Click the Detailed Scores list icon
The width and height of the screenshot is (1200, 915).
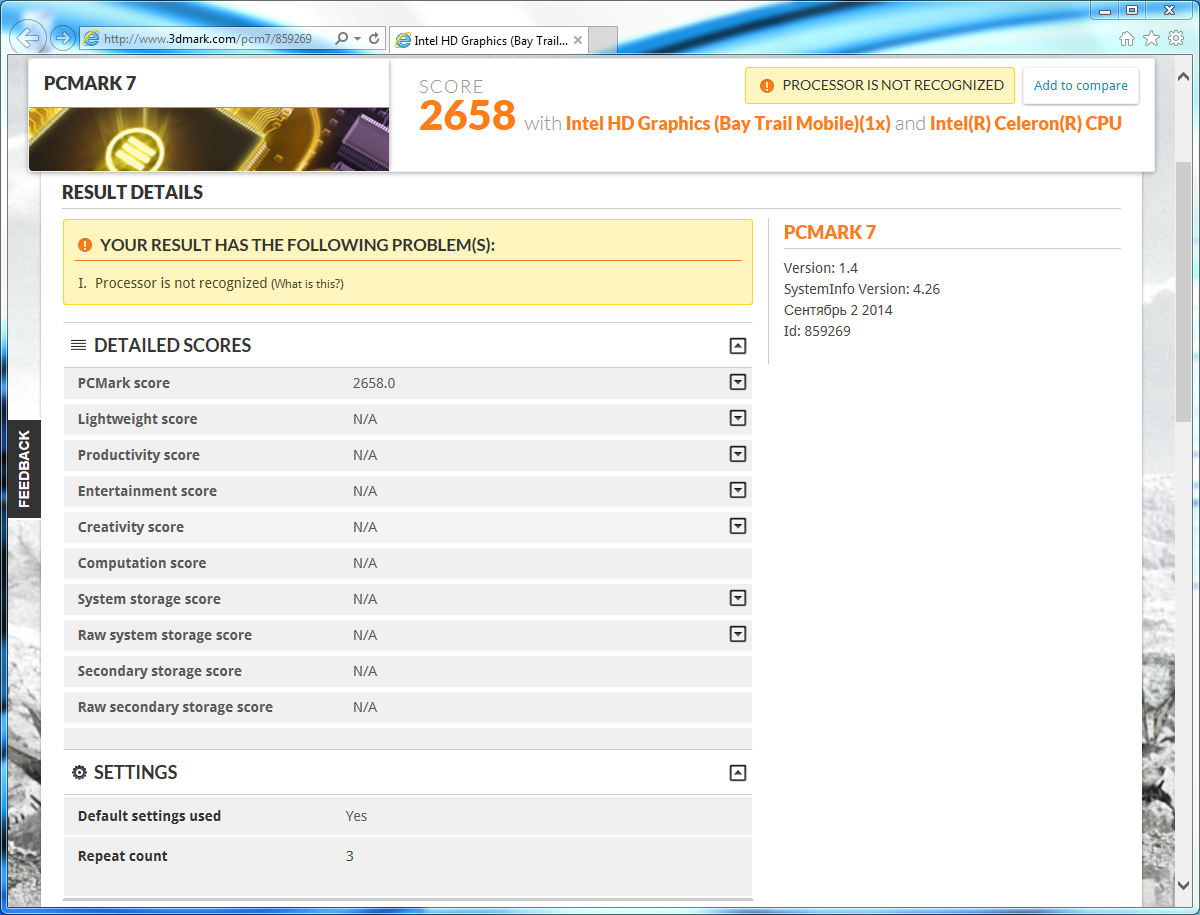coord(78,346)
